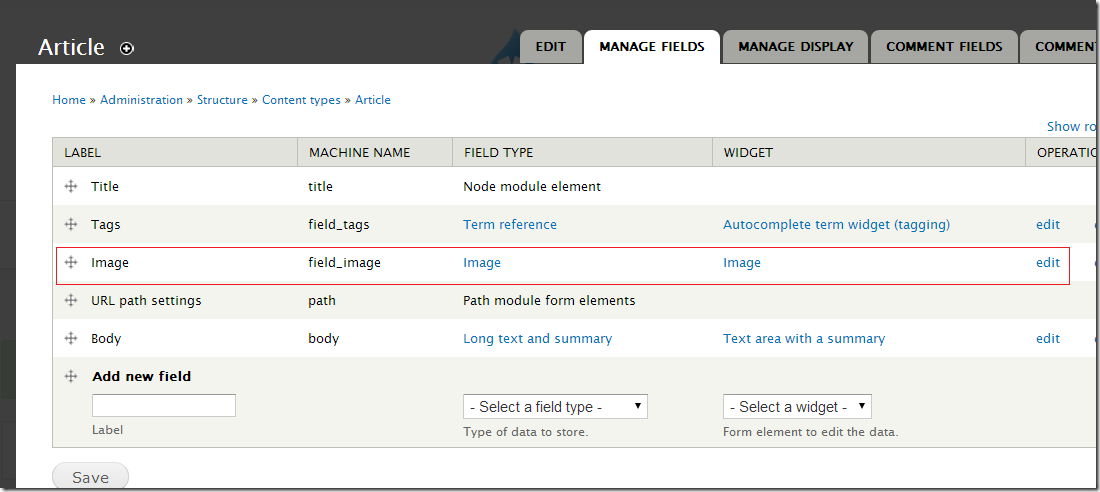Go to the Comment Fields tab

(943, 47)
